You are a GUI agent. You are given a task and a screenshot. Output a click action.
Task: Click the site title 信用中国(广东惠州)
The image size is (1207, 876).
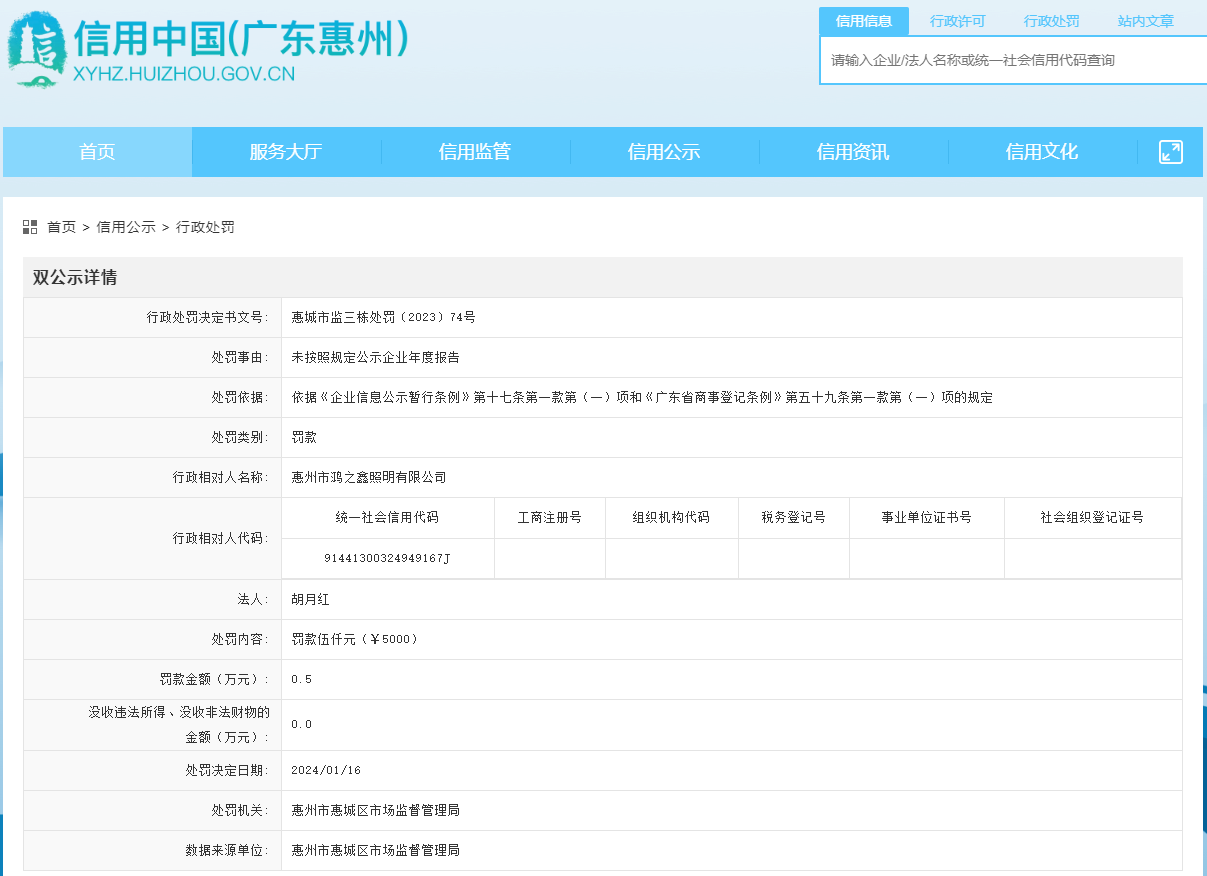[x=241, y=39]
